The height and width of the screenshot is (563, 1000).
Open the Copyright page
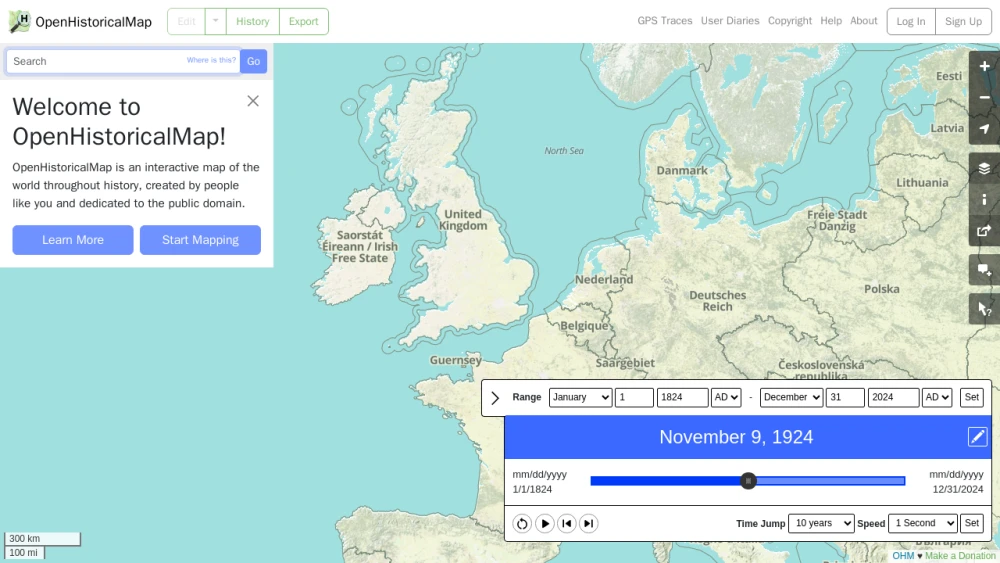(x=790, y=20)
